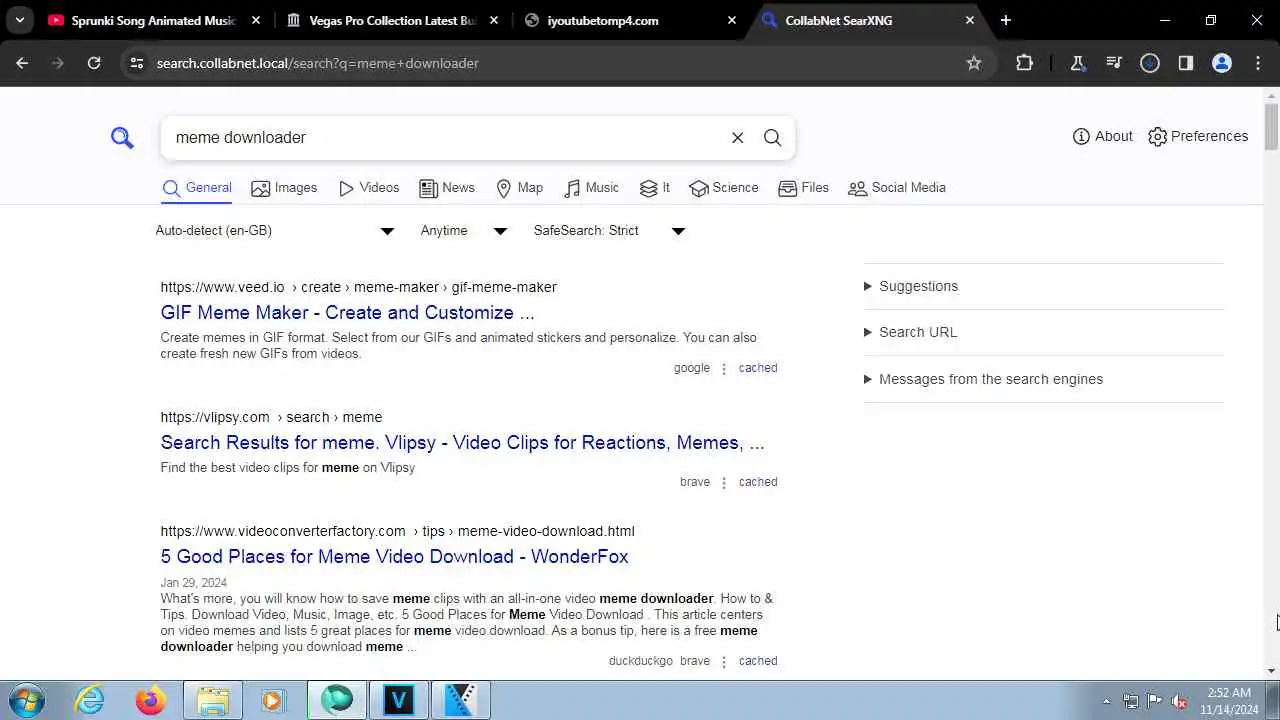Open Chrome Labs flask icon
Screen dimensions: 1280x720
[x=1078, y=63]
